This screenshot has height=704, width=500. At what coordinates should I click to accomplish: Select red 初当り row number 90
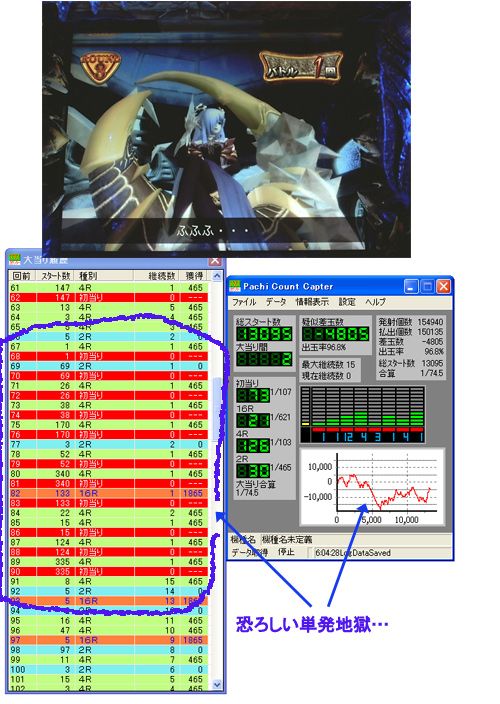click(x=109, y=572)
